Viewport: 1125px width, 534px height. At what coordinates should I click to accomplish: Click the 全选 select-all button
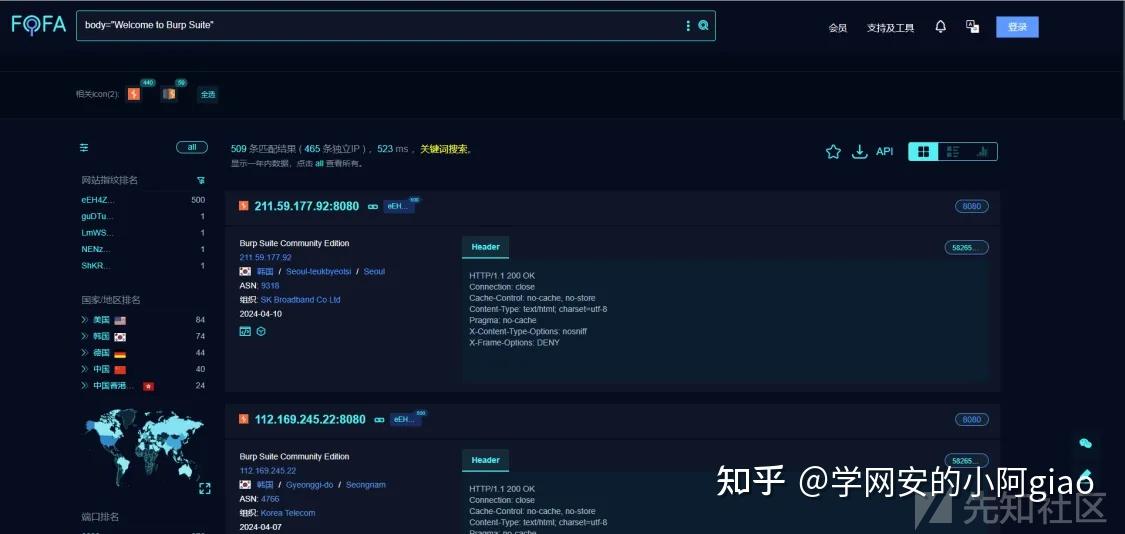point(207,94)
